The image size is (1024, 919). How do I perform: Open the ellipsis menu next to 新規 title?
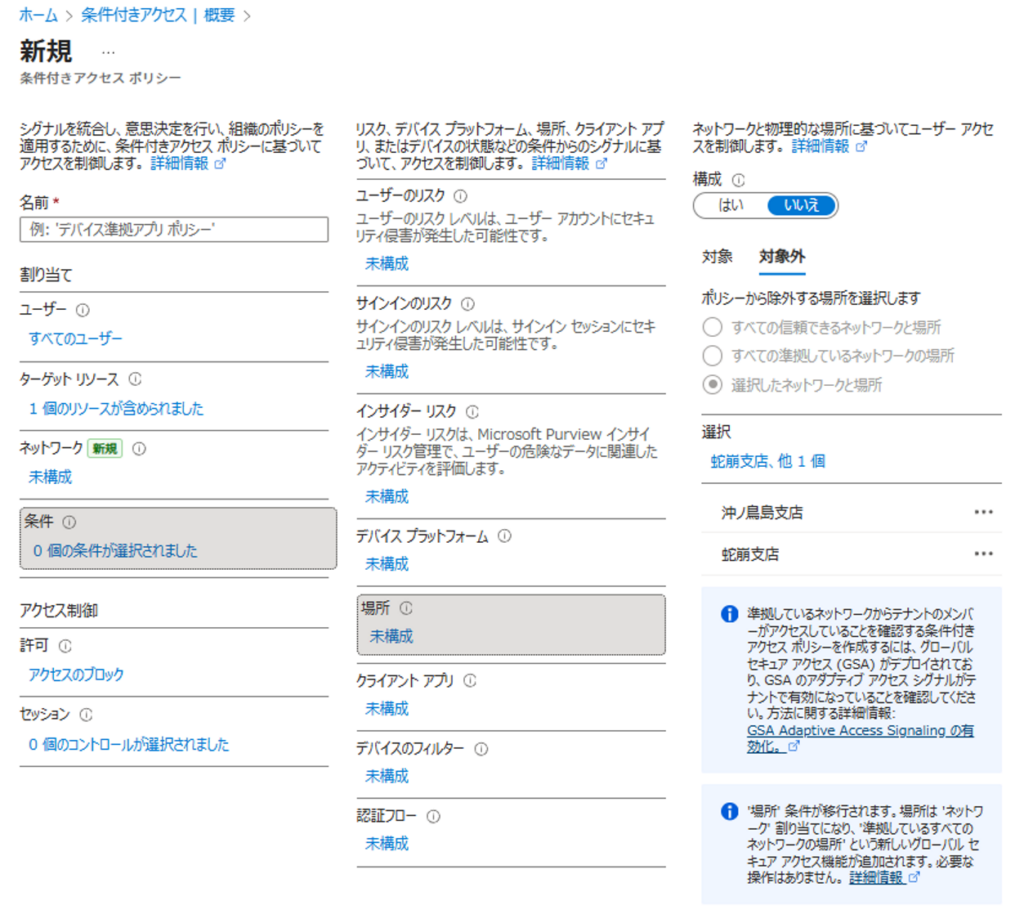[x=108, y=51]
